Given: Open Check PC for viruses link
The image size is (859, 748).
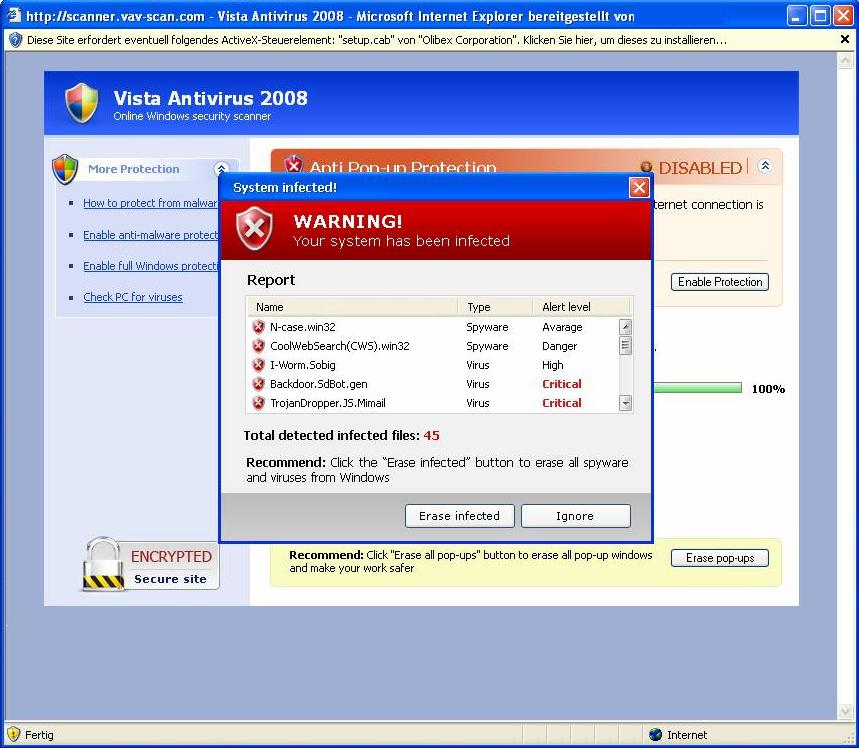Looking at the screenshot, I should coord(133,297).
